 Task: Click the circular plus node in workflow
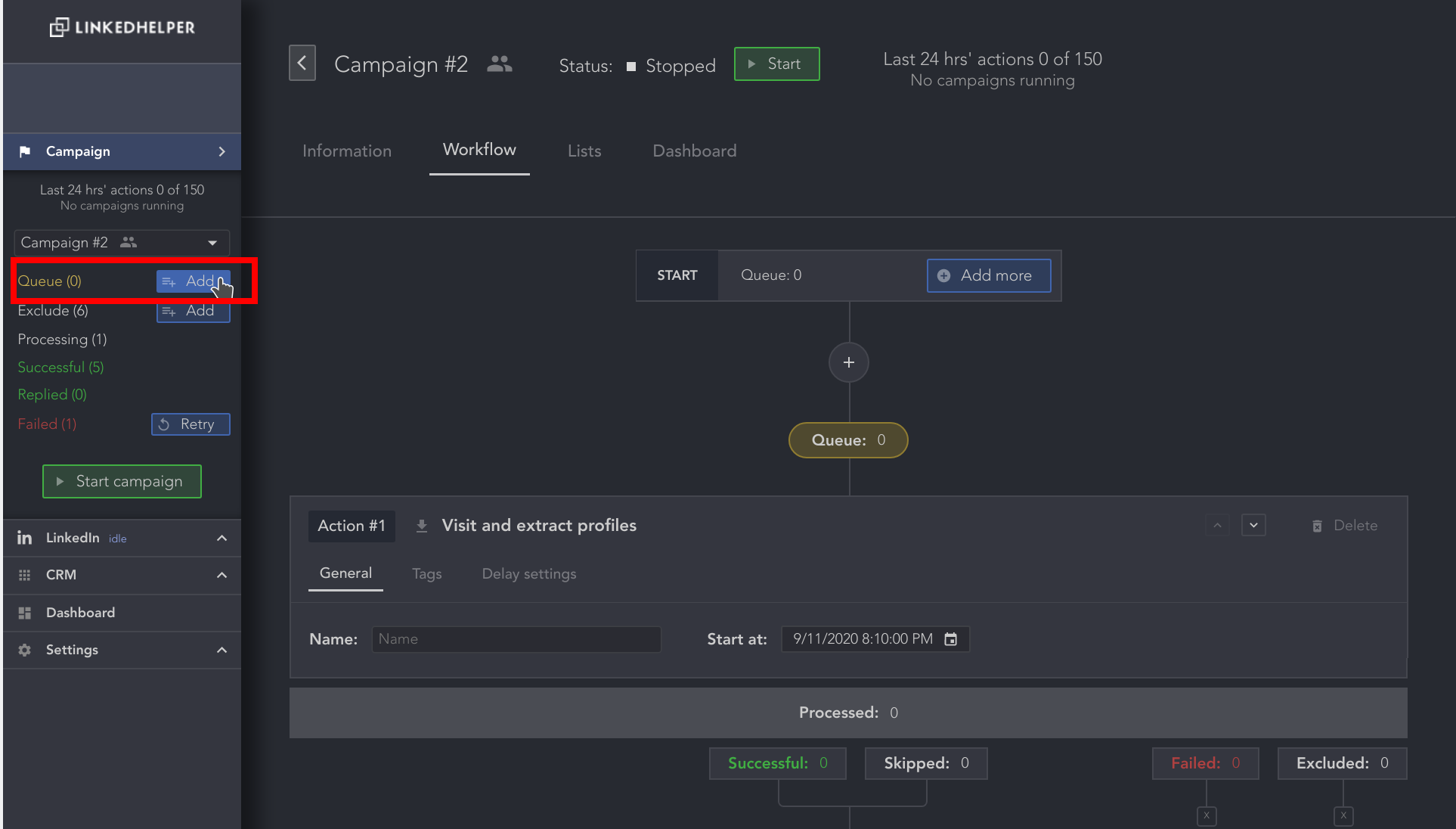849,362
